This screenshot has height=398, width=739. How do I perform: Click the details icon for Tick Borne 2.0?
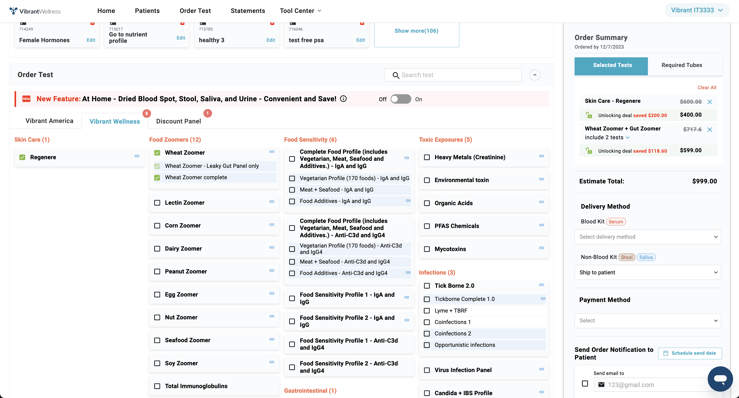542,285
